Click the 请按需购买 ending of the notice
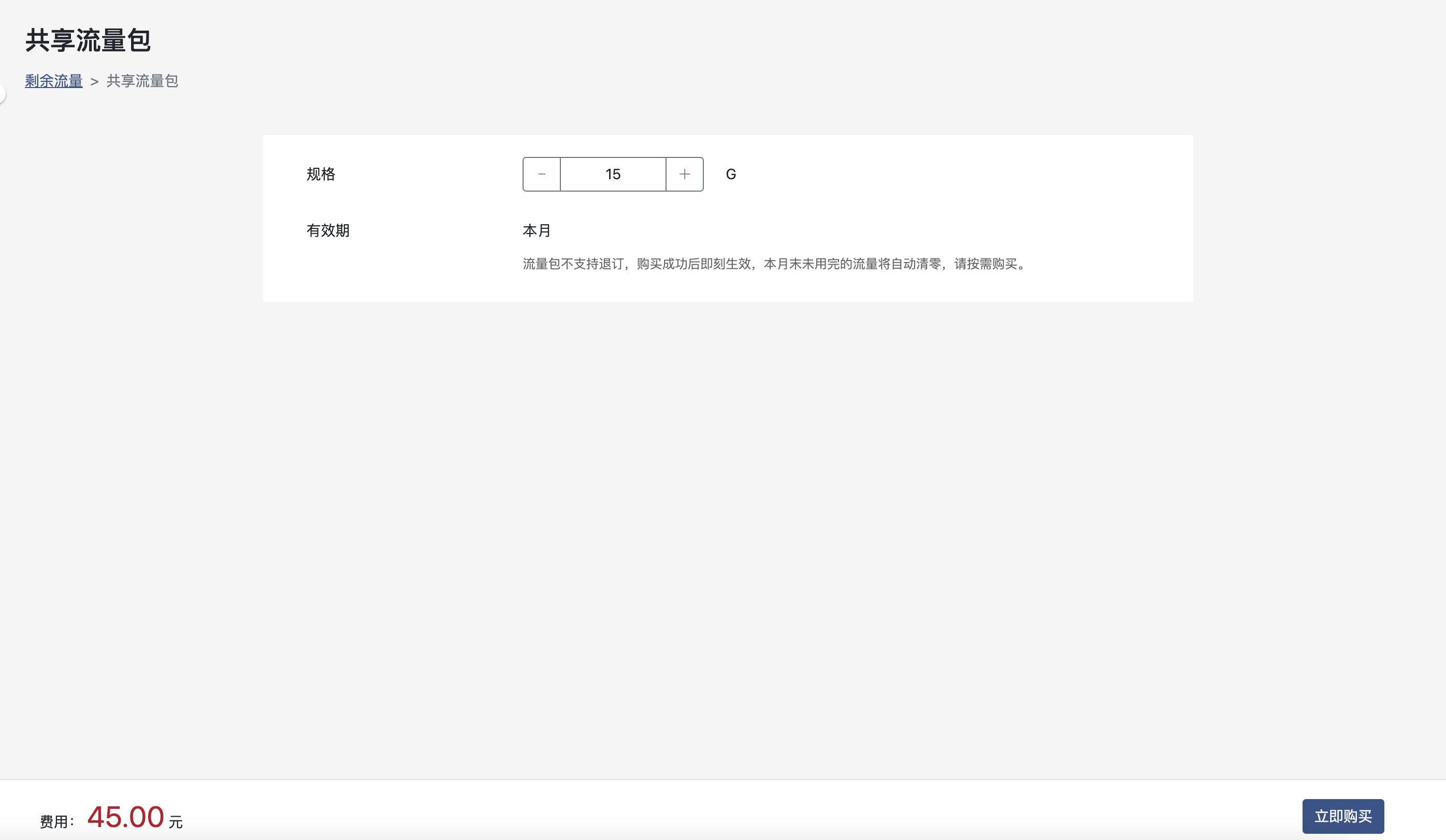The height and width of the screenshot is (840, 1446). click(x=986, y=264)
